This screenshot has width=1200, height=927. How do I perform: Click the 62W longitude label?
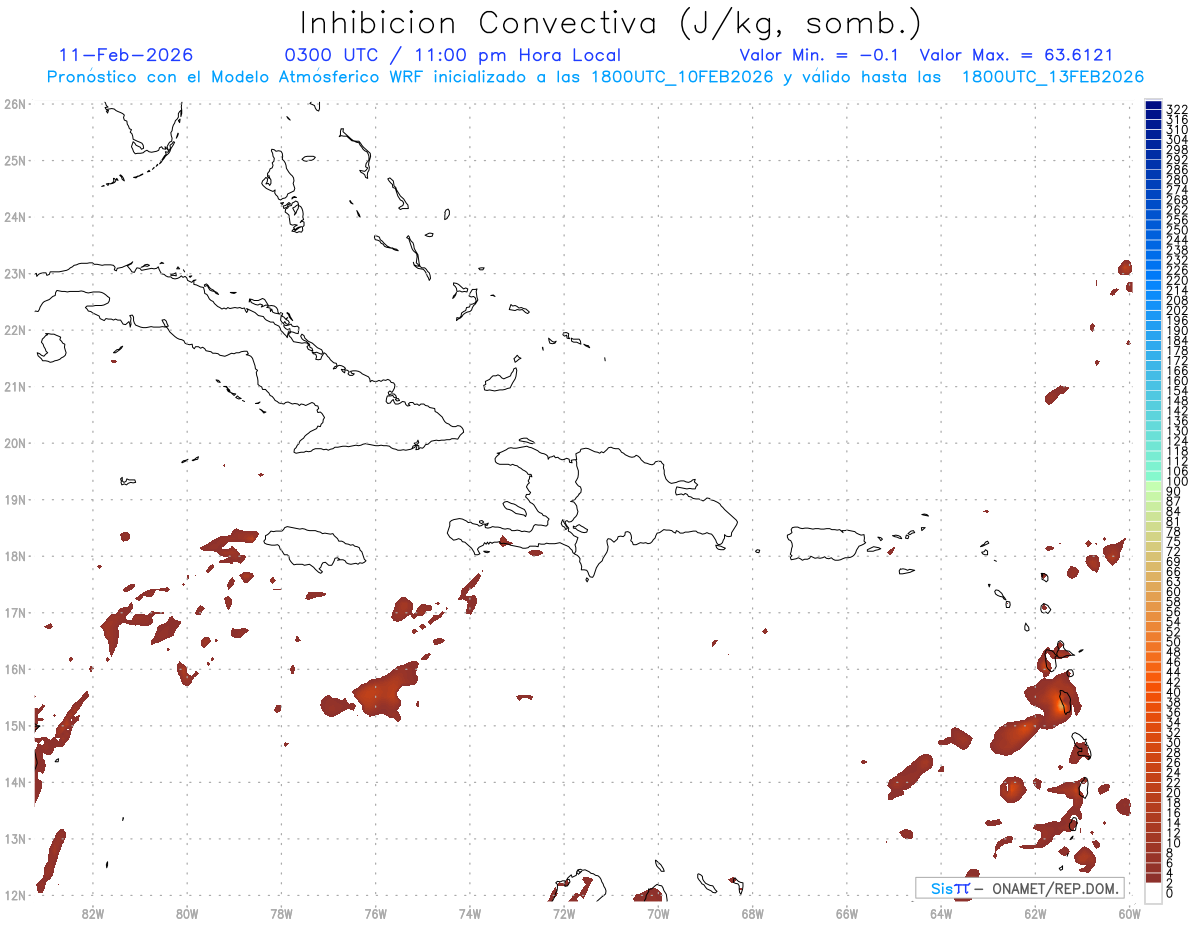[x=1035, y=913]
